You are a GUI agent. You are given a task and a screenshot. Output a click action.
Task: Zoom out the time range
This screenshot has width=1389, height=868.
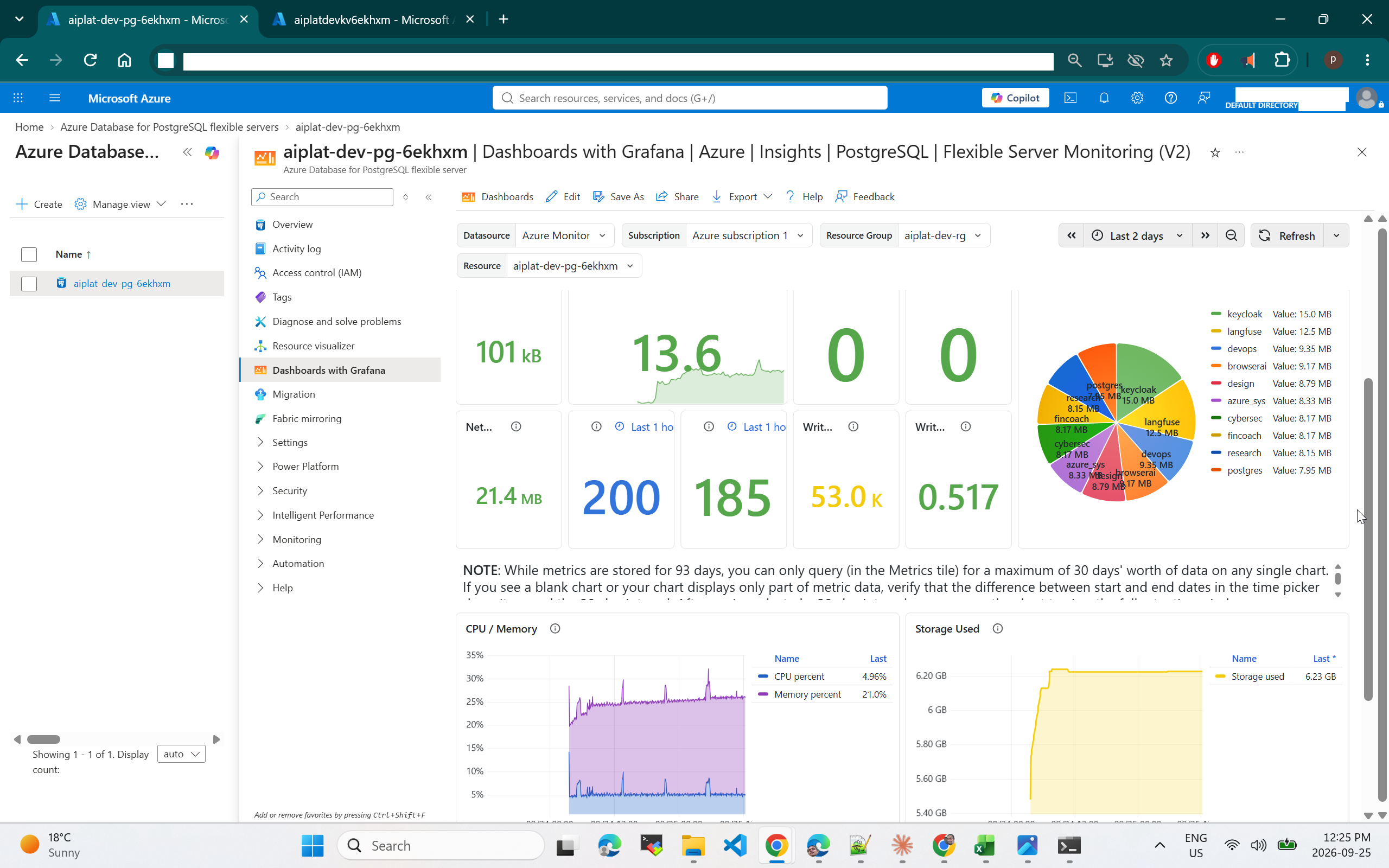pos(1231,235)
